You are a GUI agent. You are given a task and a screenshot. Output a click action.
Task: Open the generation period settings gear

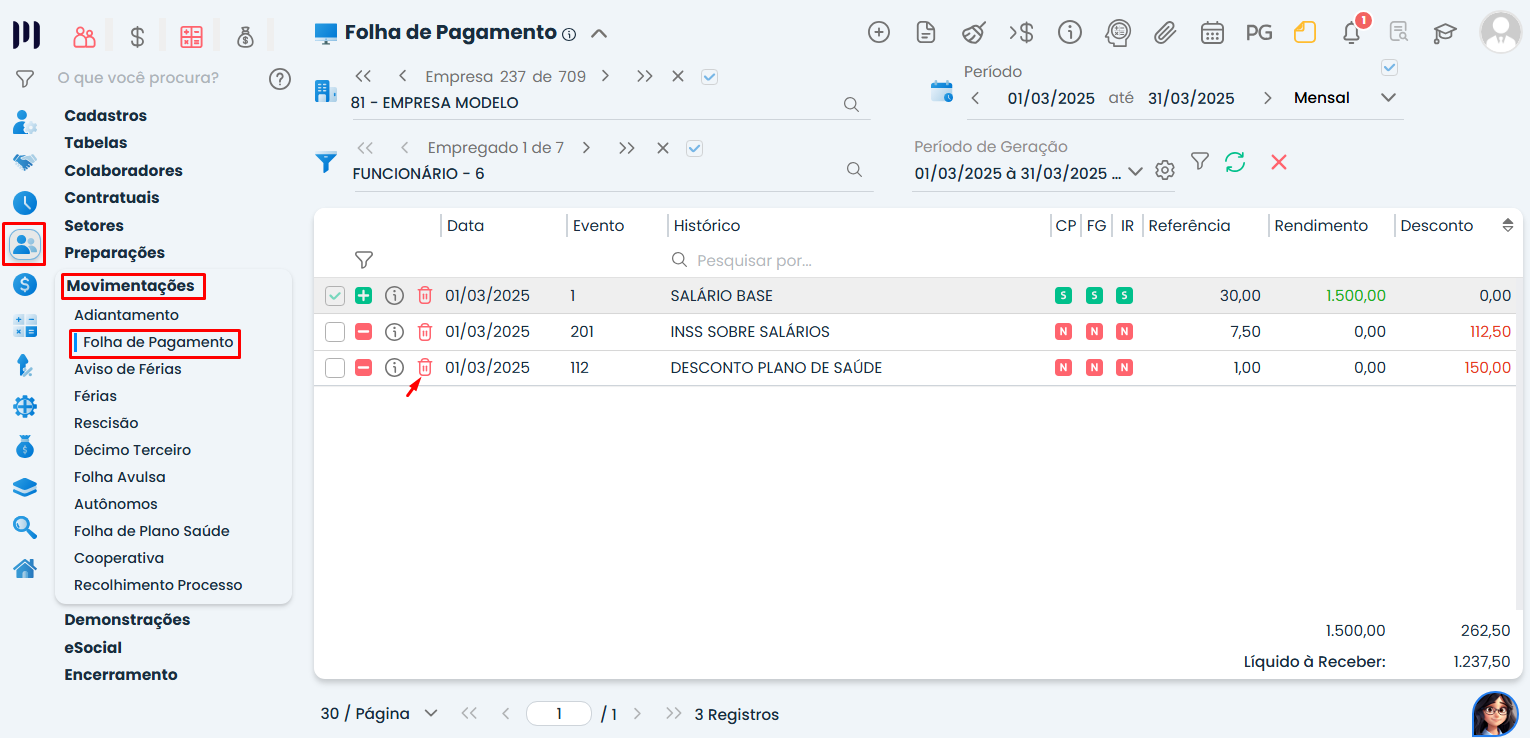(x=1164, y=171)
